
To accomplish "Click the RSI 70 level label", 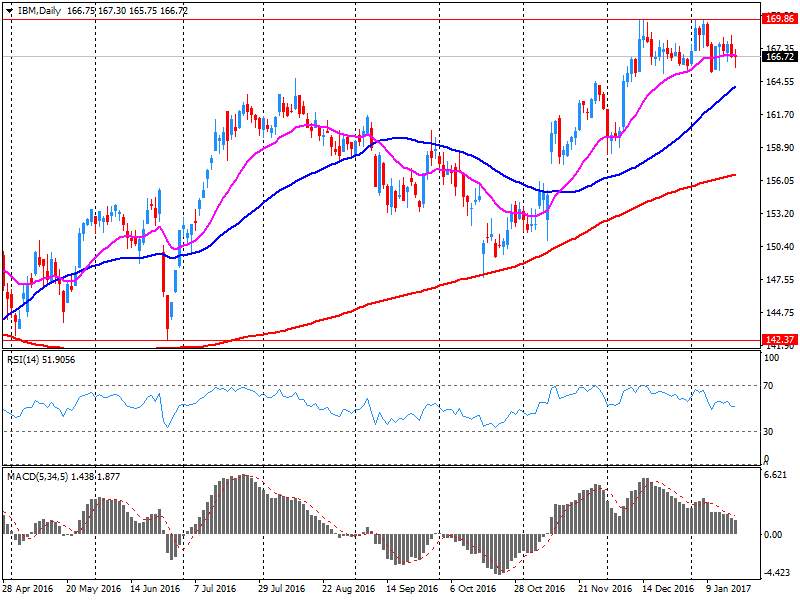I will pos(768,386).
